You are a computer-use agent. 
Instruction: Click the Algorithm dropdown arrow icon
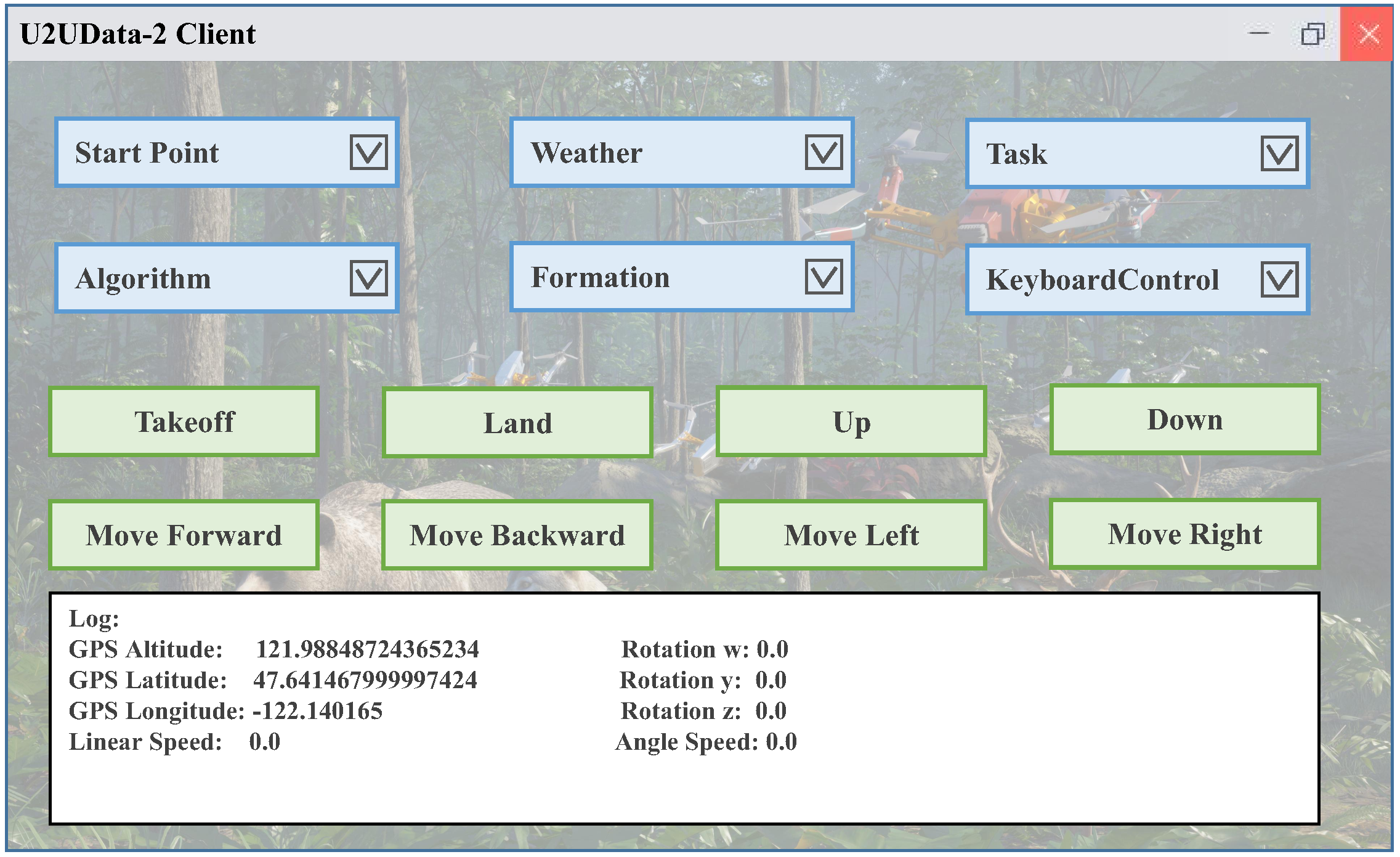pyautogui.click(x=368, y=278)
